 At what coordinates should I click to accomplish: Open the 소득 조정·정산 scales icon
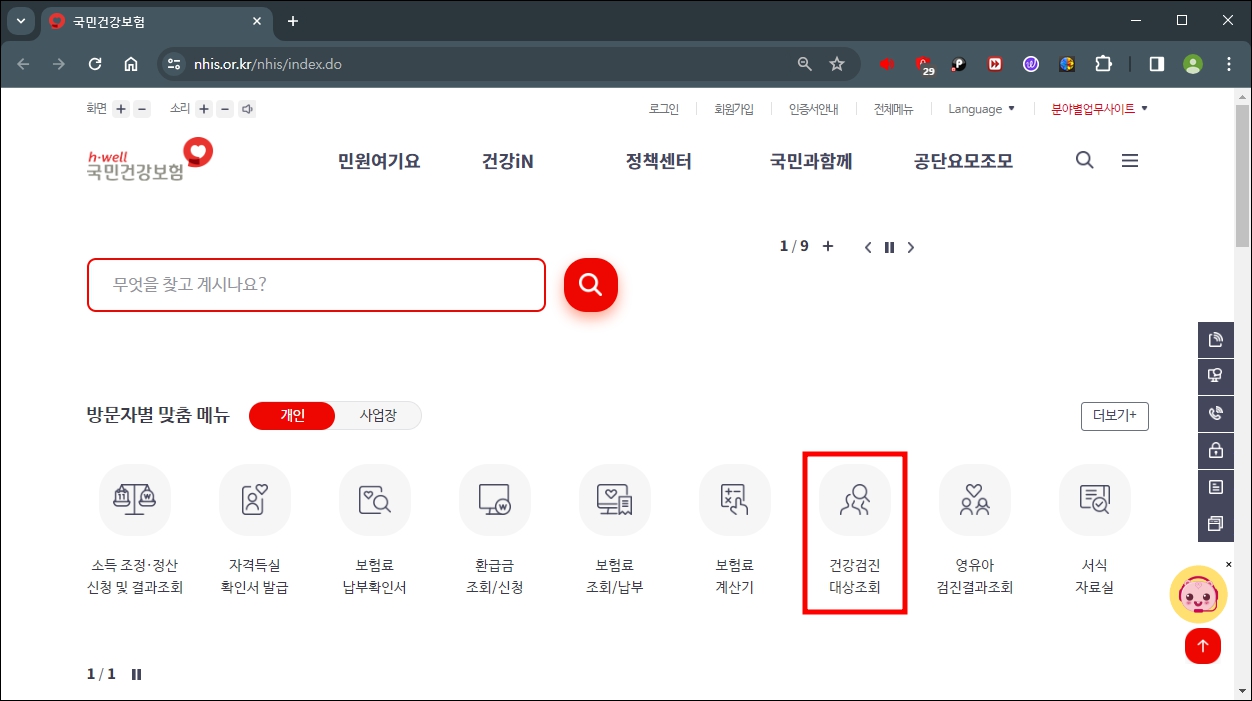click(x=135, y=500)
